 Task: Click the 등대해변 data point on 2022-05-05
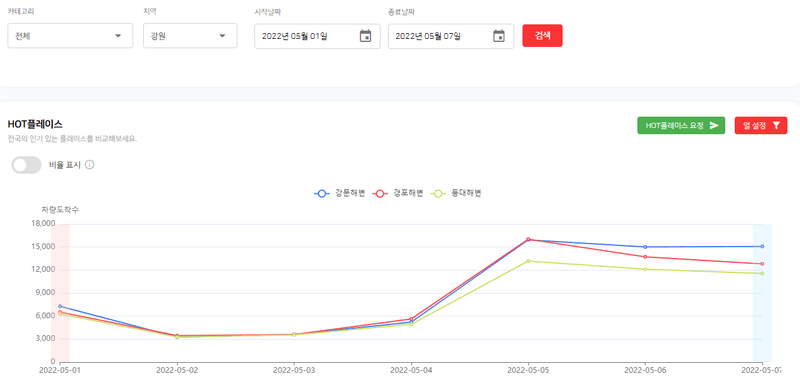click(x=528, y=261)
